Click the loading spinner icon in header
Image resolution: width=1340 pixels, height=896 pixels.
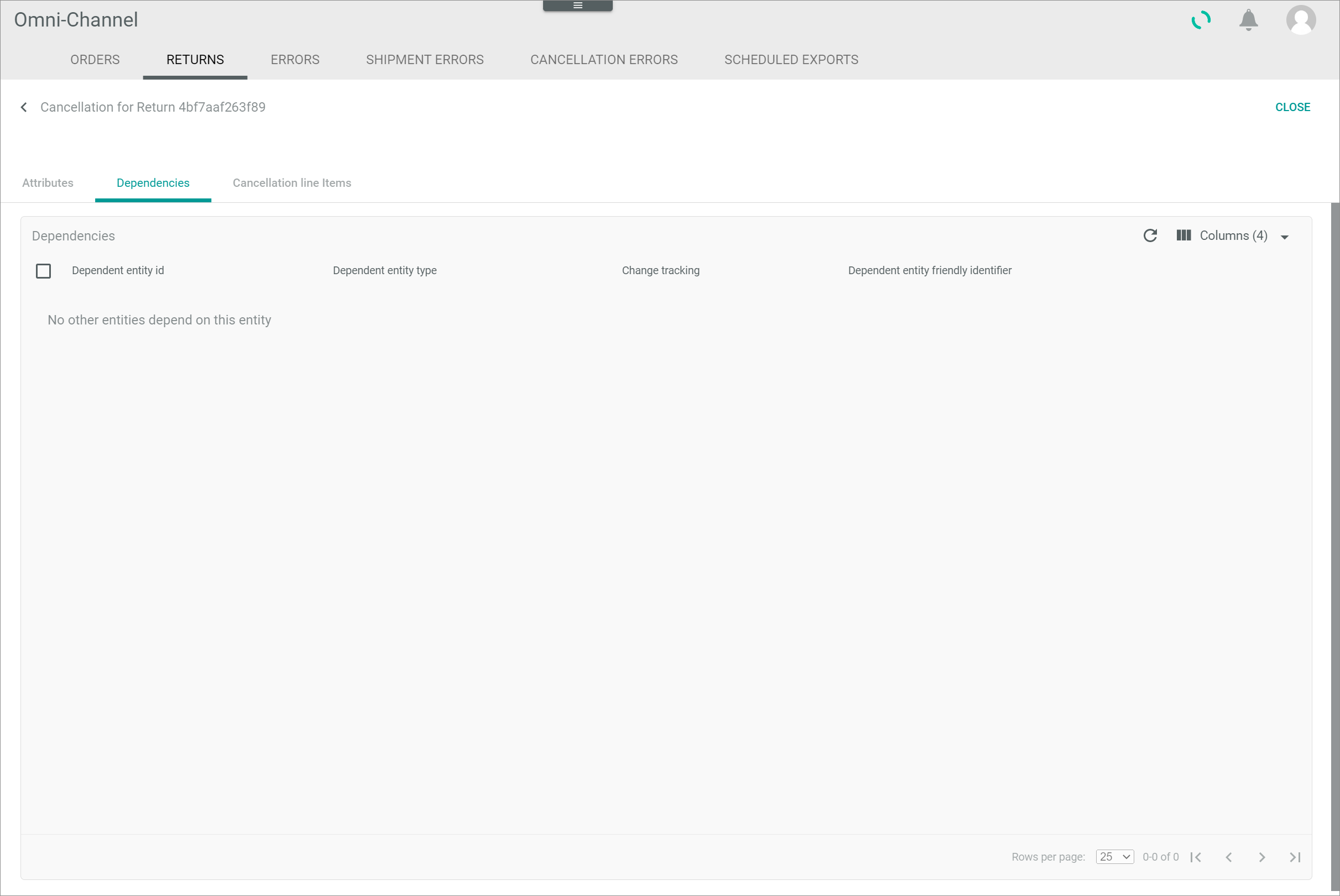(1201, 20)
